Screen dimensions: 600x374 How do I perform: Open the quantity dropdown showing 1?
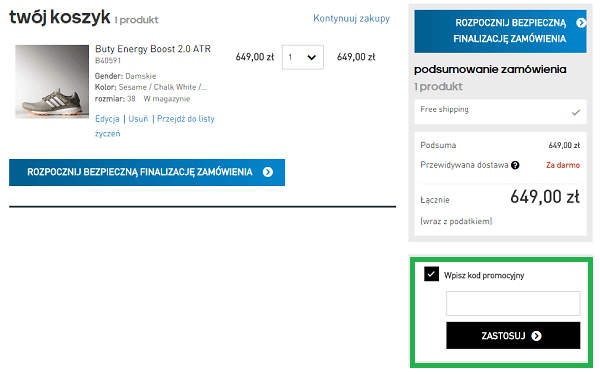[303, 57]
